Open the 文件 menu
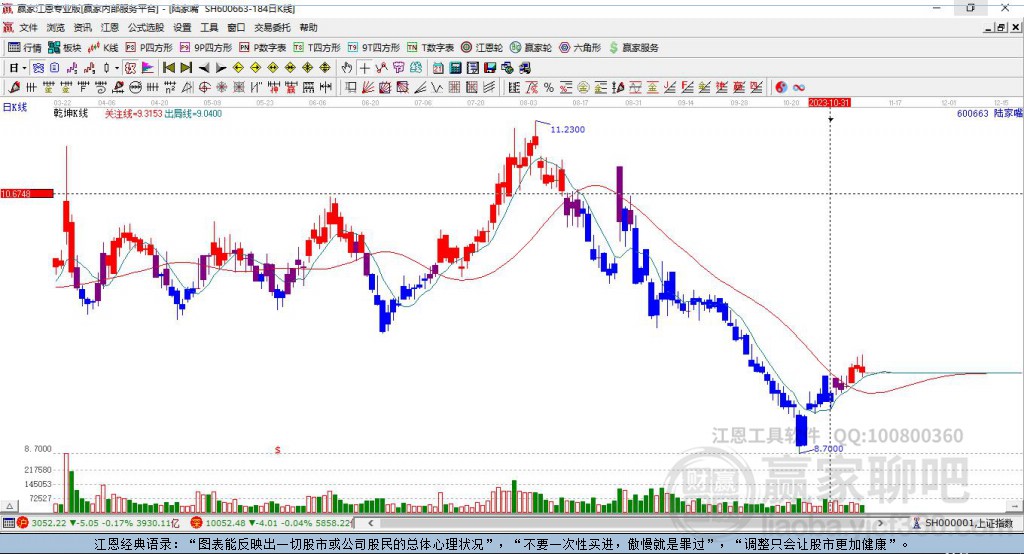Screen dimensions: 1024x554 click(28, 27)
